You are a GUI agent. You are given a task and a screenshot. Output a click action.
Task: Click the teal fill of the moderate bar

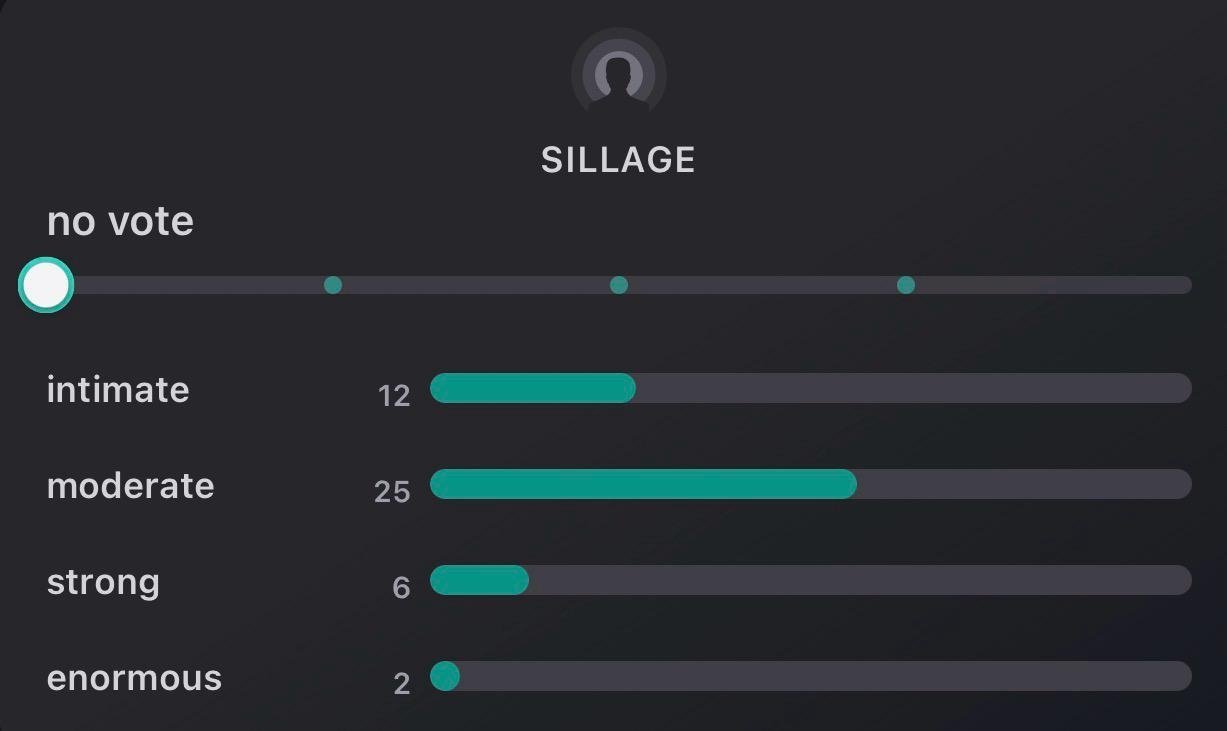(x=642, y=484)
